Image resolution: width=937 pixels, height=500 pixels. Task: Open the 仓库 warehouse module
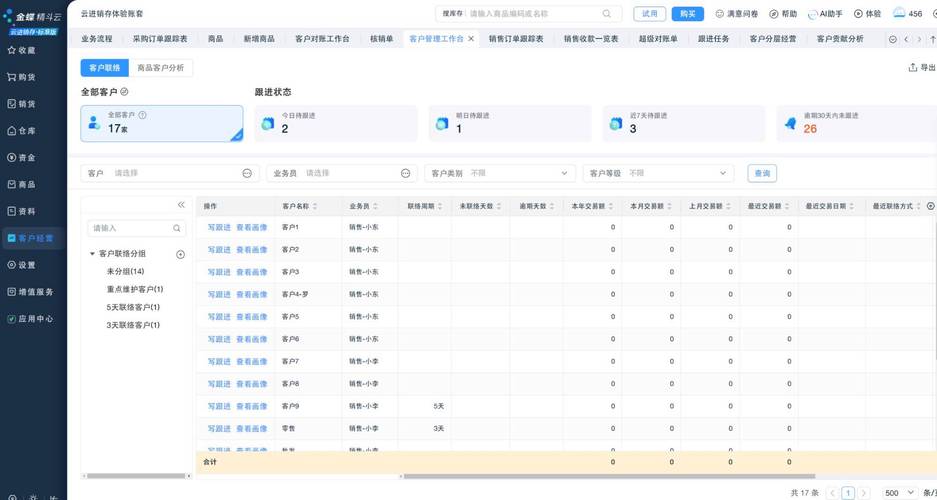click(22, 131)
